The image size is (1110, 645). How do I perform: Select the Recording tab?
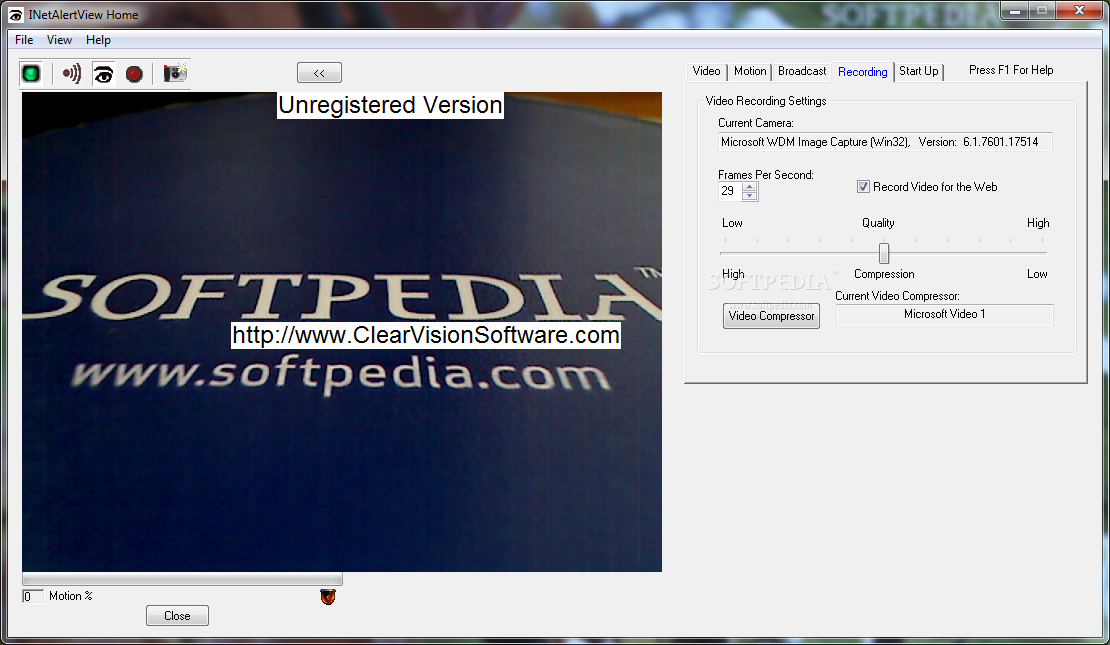tap(862, 72)
